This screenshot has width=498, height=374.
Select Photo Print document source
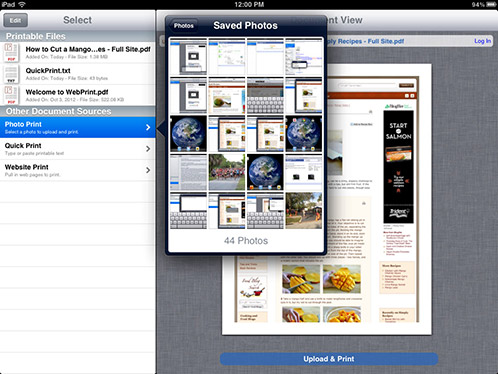[x=78, y=127]
